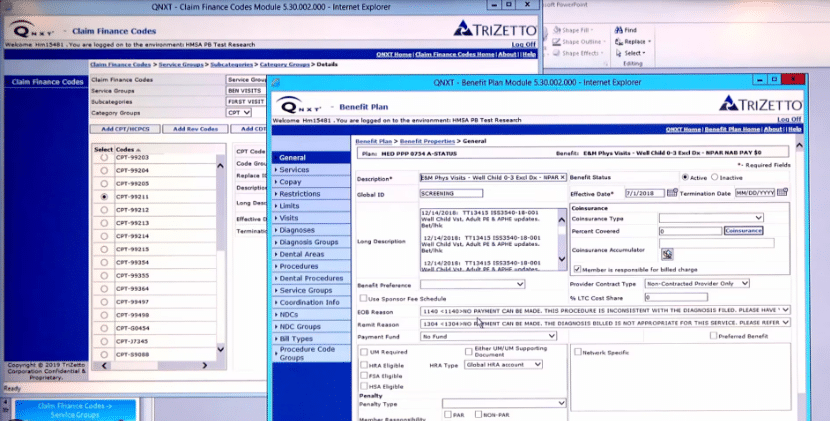The image size is (830, 421).
Task: Check HRA Eligible checkbox
Action: (364, 365)
